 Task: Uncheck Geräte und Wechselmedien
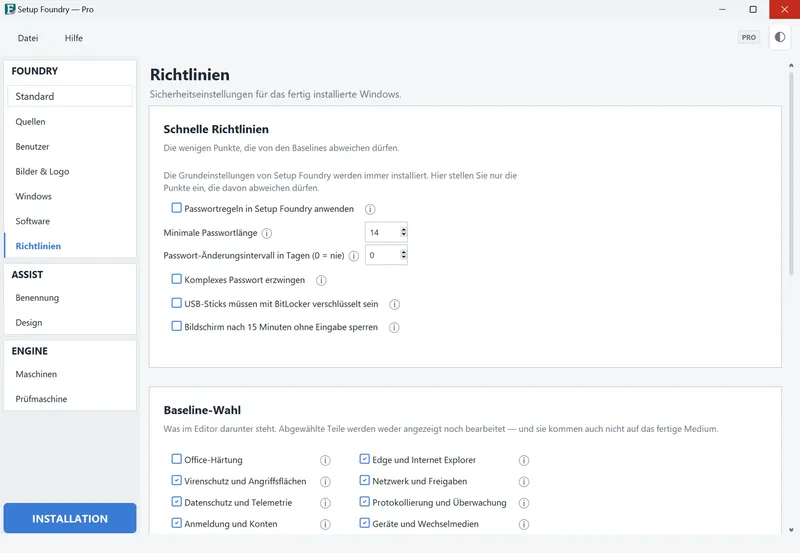click(x=364, y=523)
